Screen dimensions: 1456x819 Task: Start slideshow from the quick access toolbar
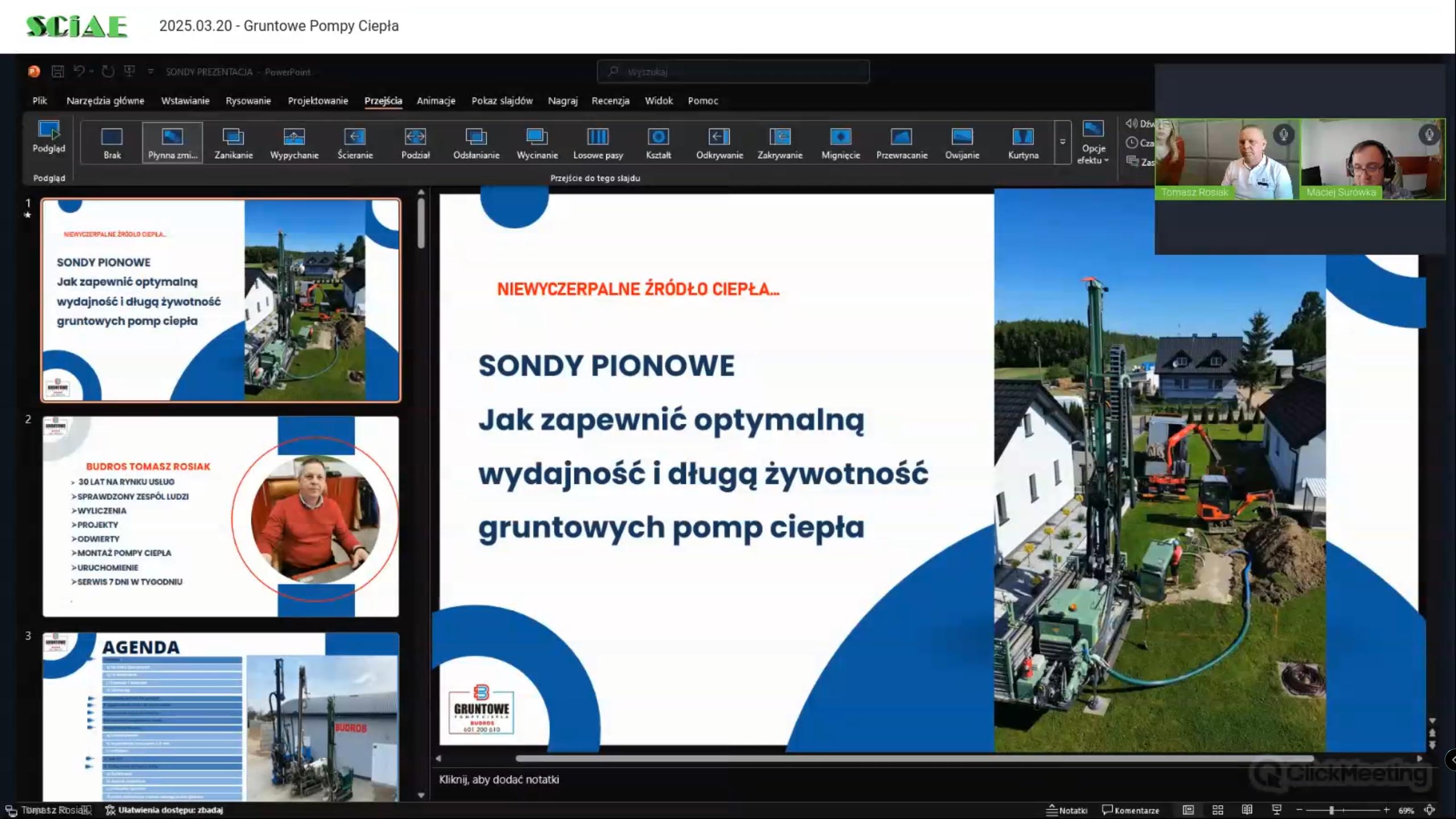130,71
